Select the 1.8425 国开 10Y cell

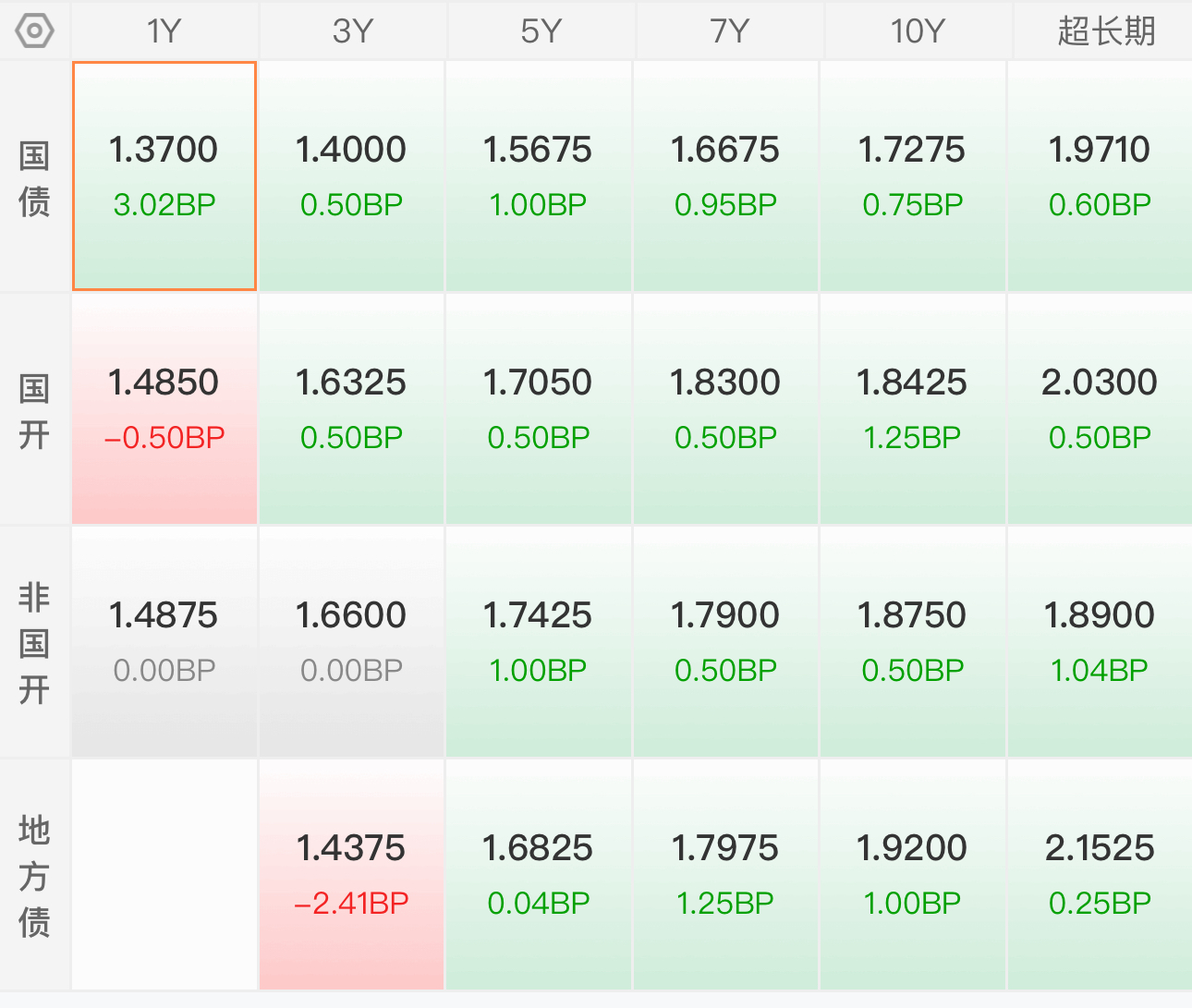point(913,409)
